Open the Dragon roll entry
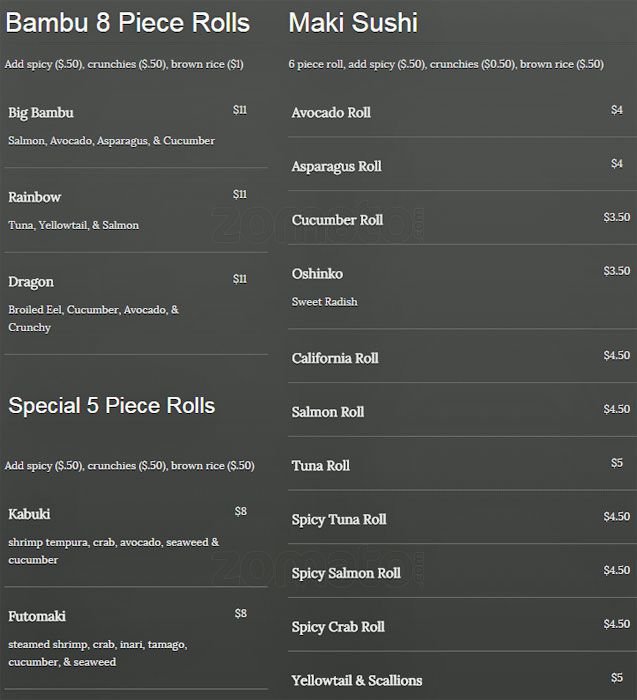The height and width of the screenshot is (700, 637). tap(31, 282)
